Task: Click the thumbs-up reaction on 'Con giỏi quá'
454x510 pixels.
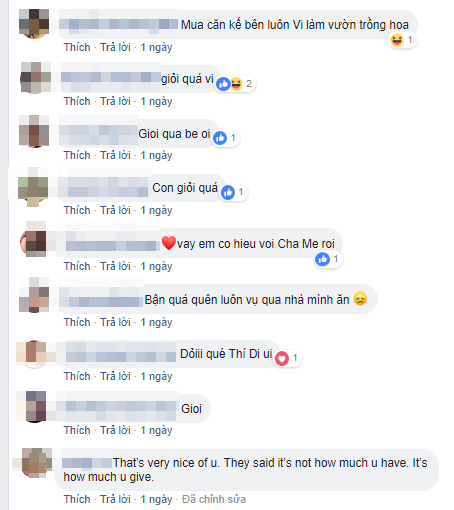Action: pyautogui.click(x=228, y=192)
